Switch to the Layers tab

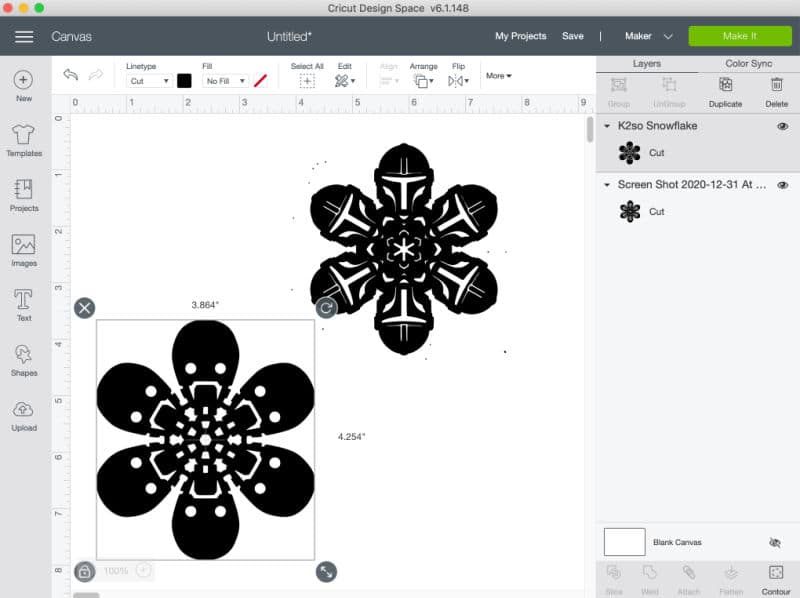tap(646, 64)
